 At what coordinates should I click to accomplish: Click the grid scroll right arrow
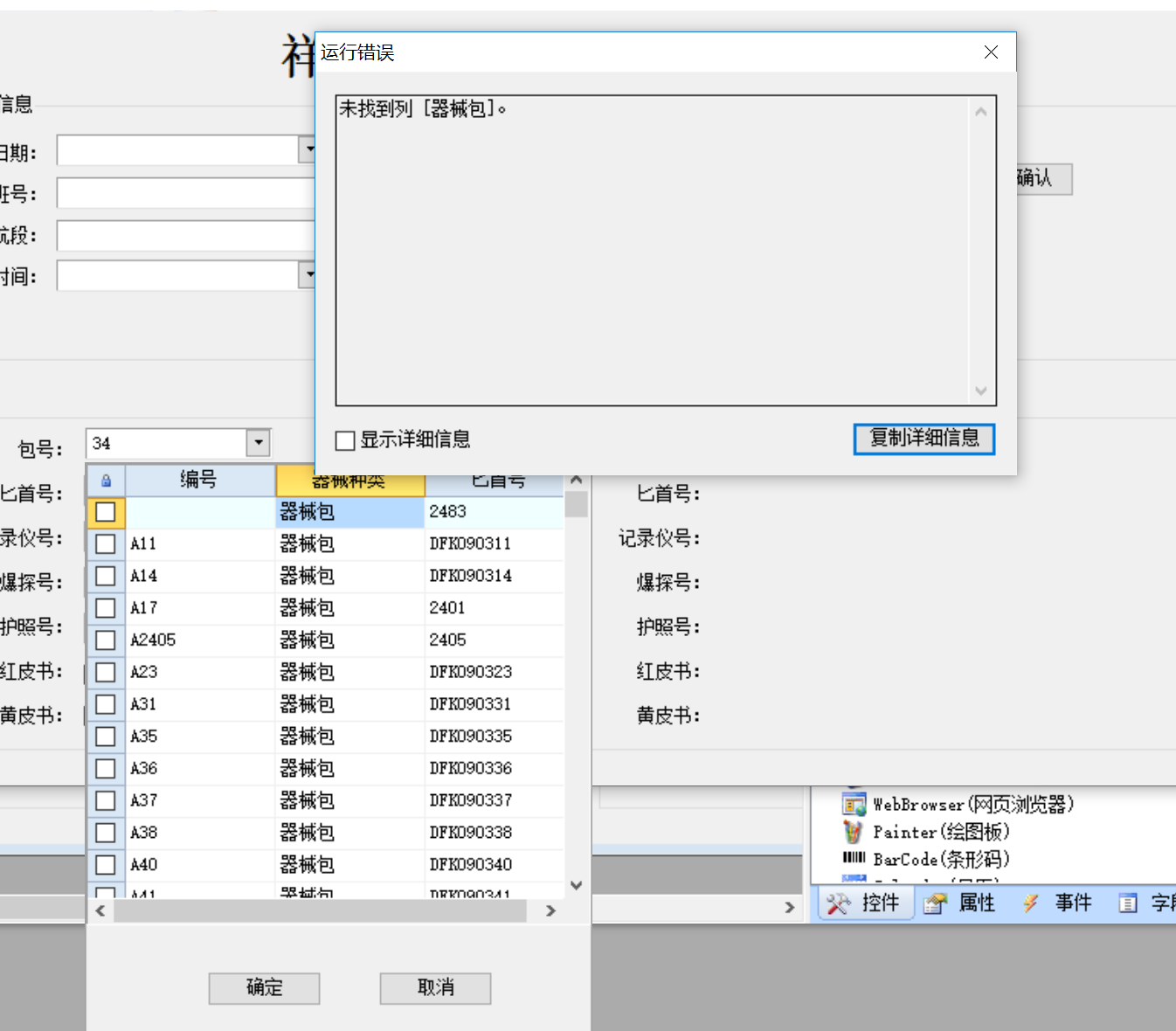tap(550, 910)
